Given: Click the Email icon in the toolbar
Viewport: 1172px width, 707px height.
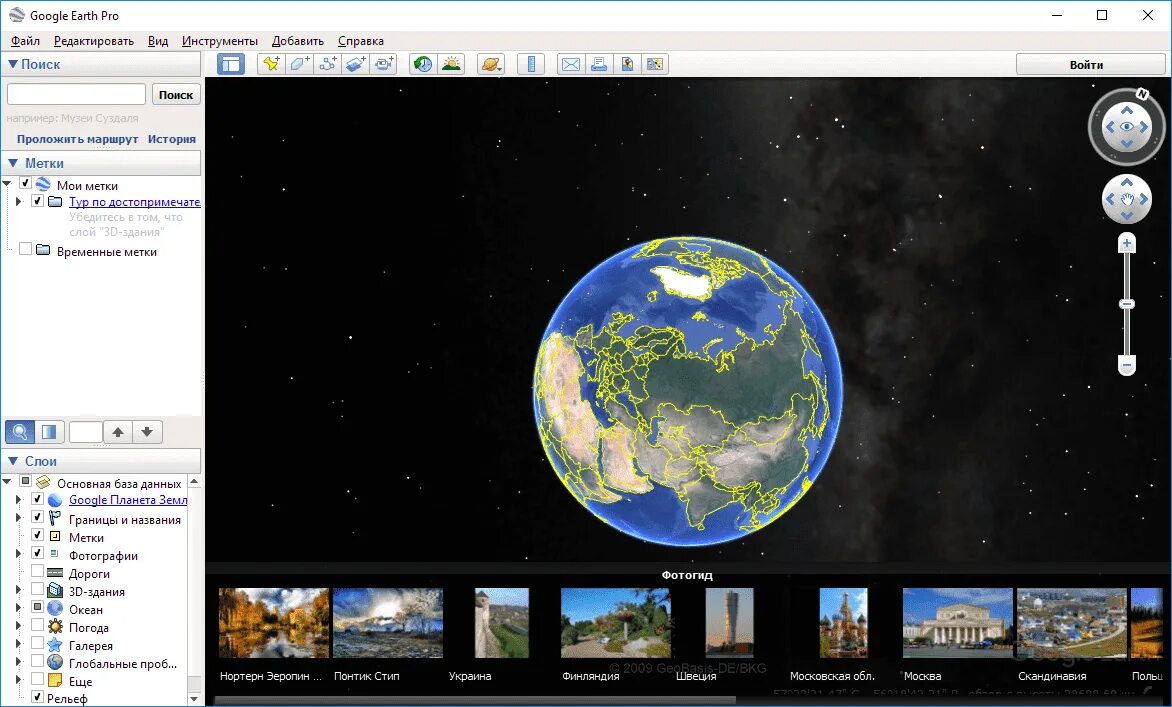Looking at the screenshot, I should coord(570,63).
